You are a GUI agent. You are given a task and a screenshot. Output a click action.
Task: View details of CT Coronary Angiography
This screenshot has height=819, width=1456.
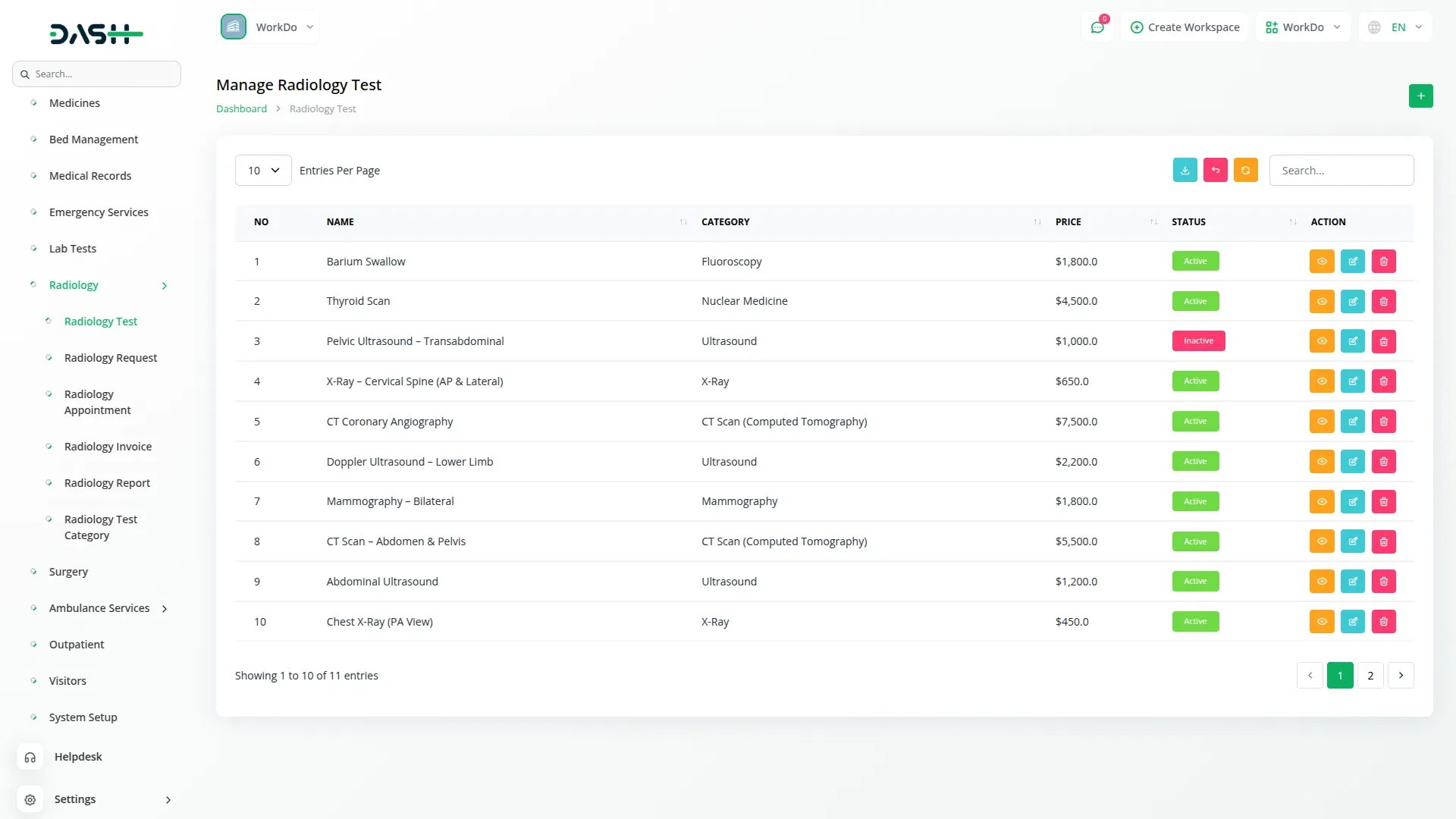coord(1321,422)
